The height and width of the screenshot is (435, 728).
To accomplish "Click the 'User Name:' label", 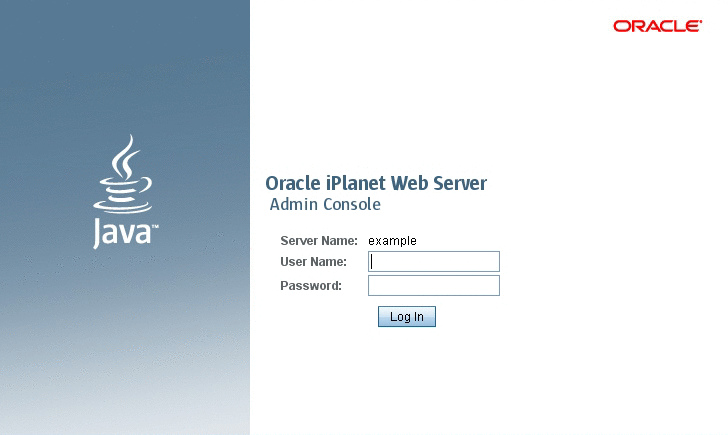I will (313, 262).
